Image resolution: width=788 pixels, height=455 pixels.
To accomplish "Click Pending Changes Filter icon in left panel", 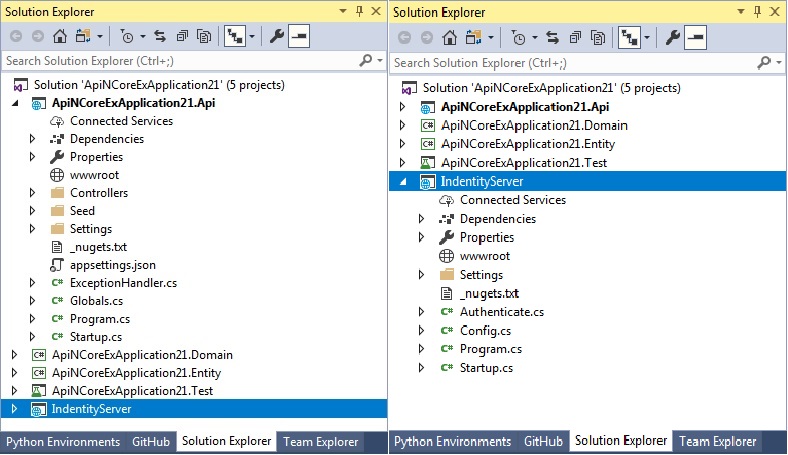I will pos(127,37).
